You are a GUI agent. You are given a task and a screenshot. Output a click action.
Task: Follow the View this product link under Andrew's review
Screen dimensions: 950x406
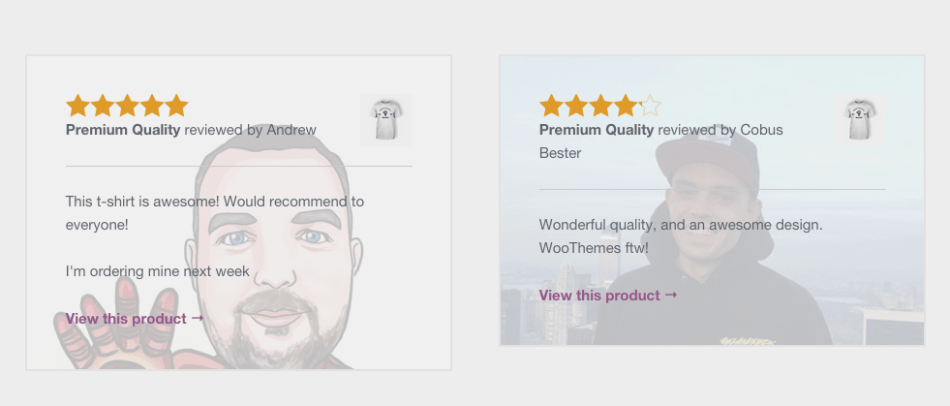click(126, 319)
